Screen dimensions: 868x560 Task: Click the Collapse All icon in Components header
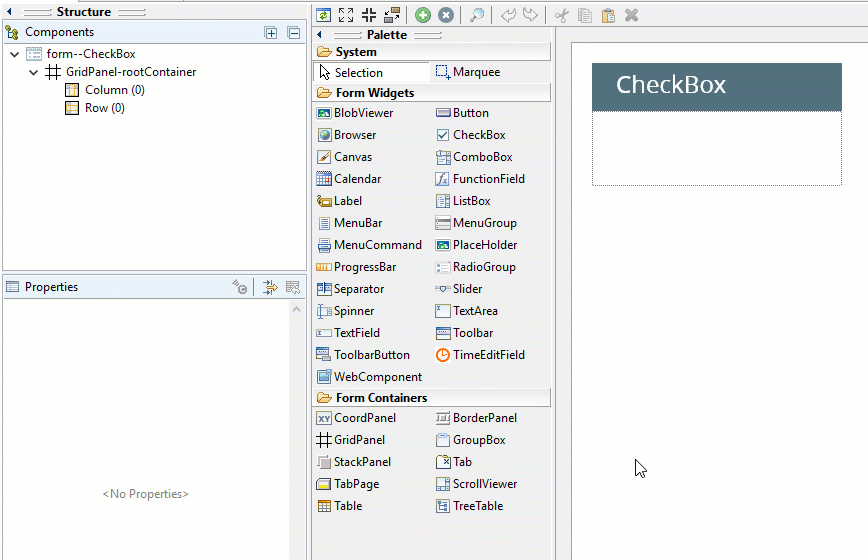point(294,33)
